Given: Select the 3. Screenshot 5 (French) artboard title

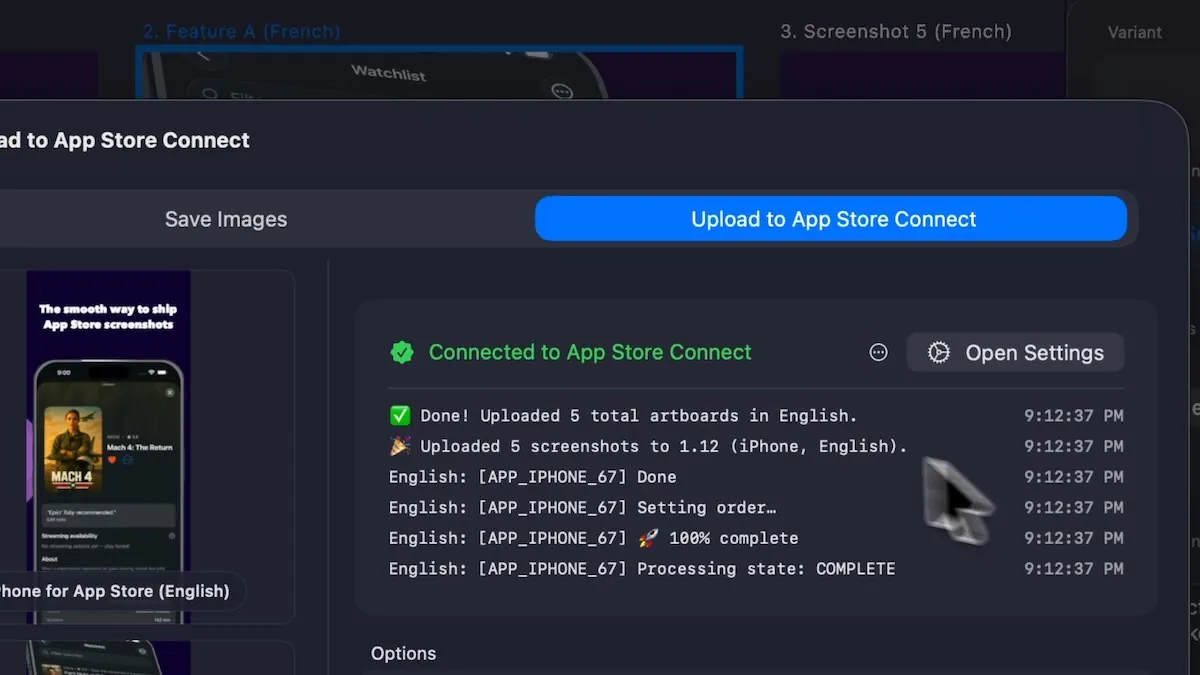Looking at the screenshot, I should [895, 31].
